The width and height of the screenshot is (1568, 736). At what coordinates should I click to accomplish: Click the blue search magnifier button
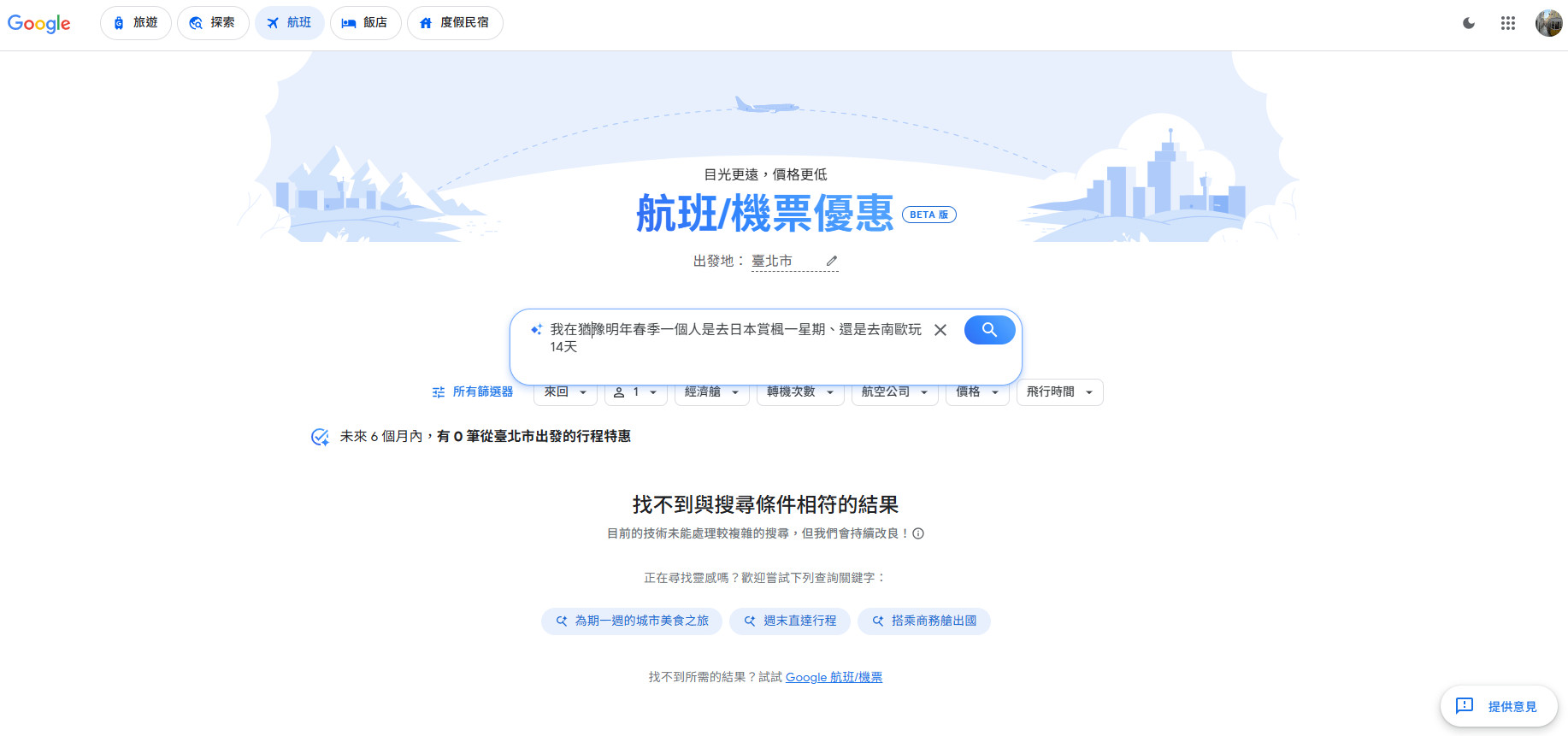(x=989, y=330)
